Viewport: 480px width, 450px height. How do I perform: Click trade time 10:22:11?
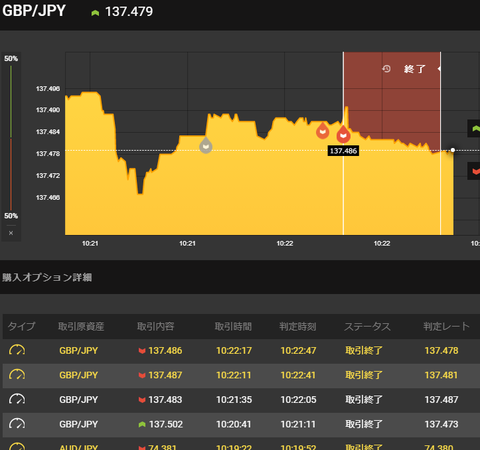(x=234, y=375)
